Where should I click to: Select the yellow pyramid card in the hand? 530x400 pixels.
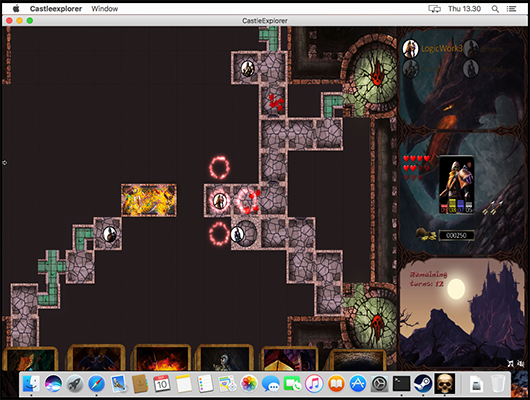290,359
